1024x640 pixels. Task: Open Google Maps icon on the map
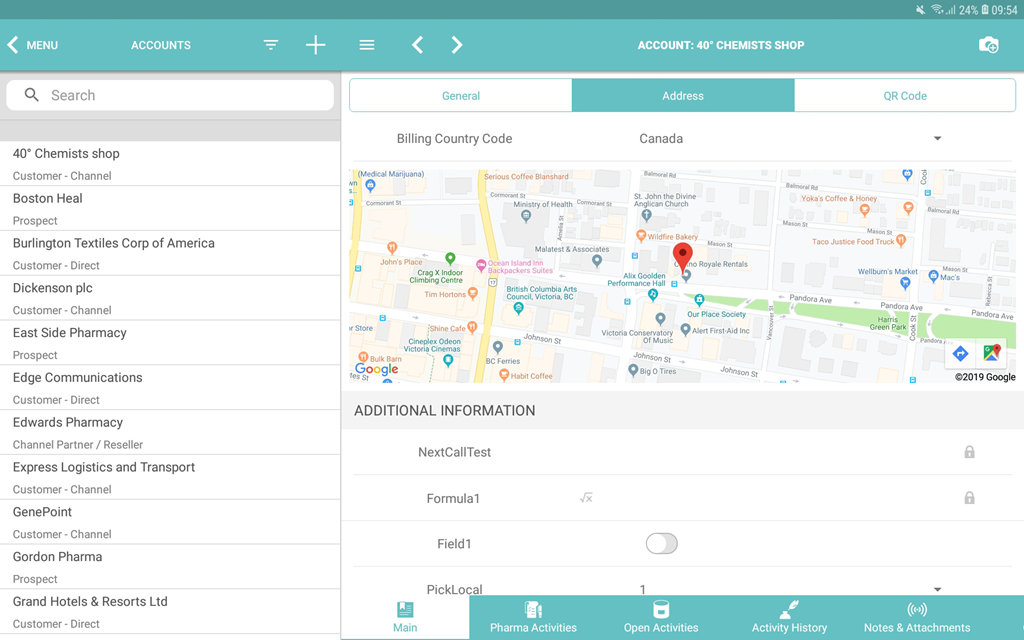991,353
